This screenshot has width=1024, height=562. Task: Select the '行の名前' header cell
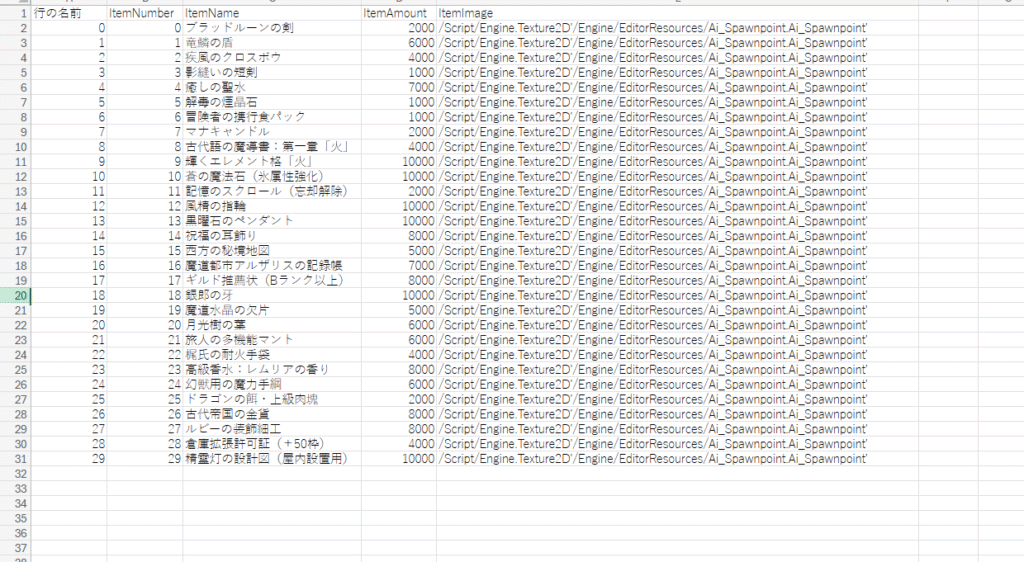click(69, 13)
